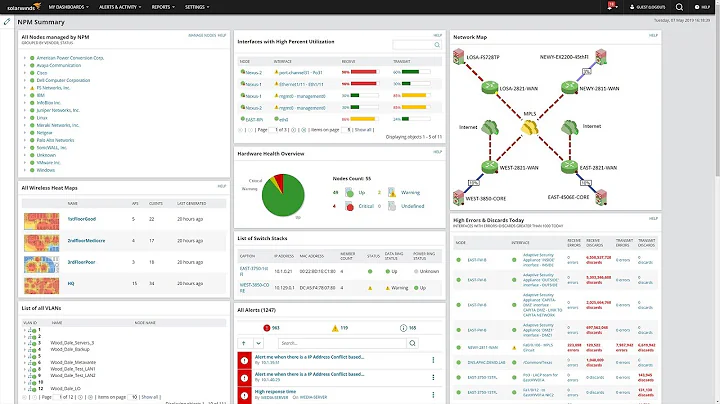Expand VLAN 3 Wood_Dale_Servers_3 row

click(x=25, y=343)
